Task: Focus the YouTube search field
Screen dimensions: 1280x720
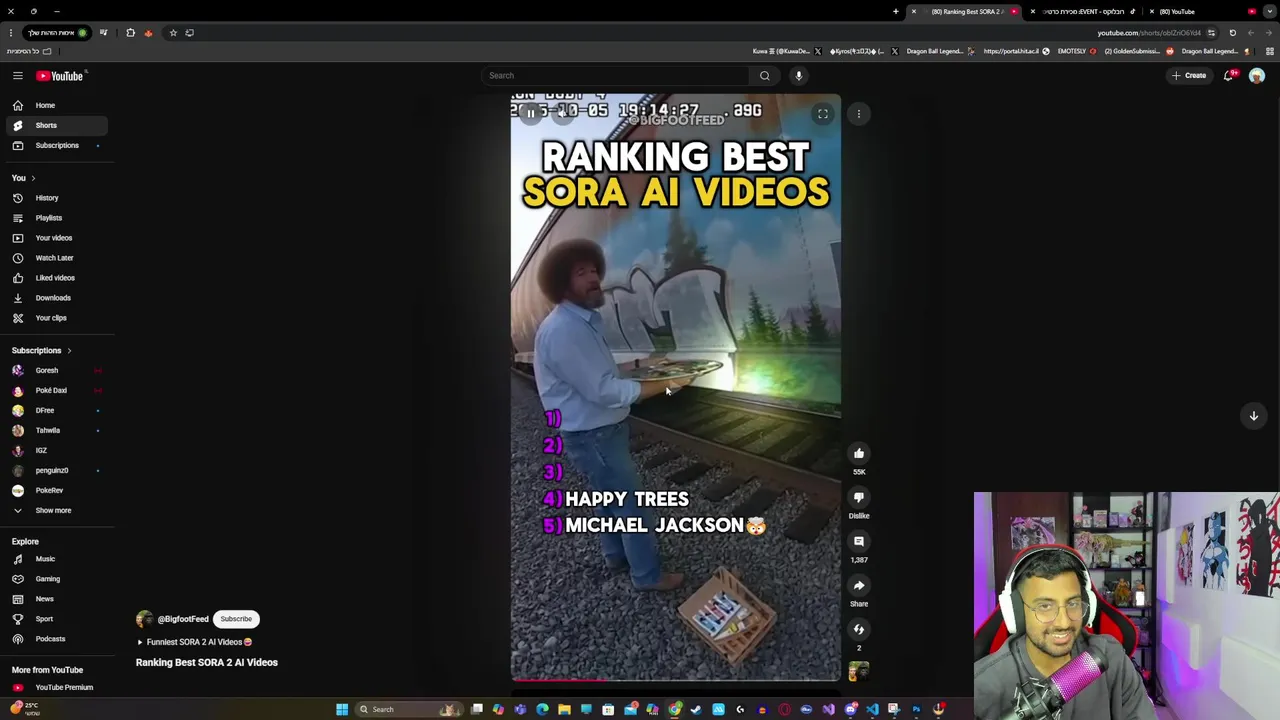Action: click(x=615, y=76)
